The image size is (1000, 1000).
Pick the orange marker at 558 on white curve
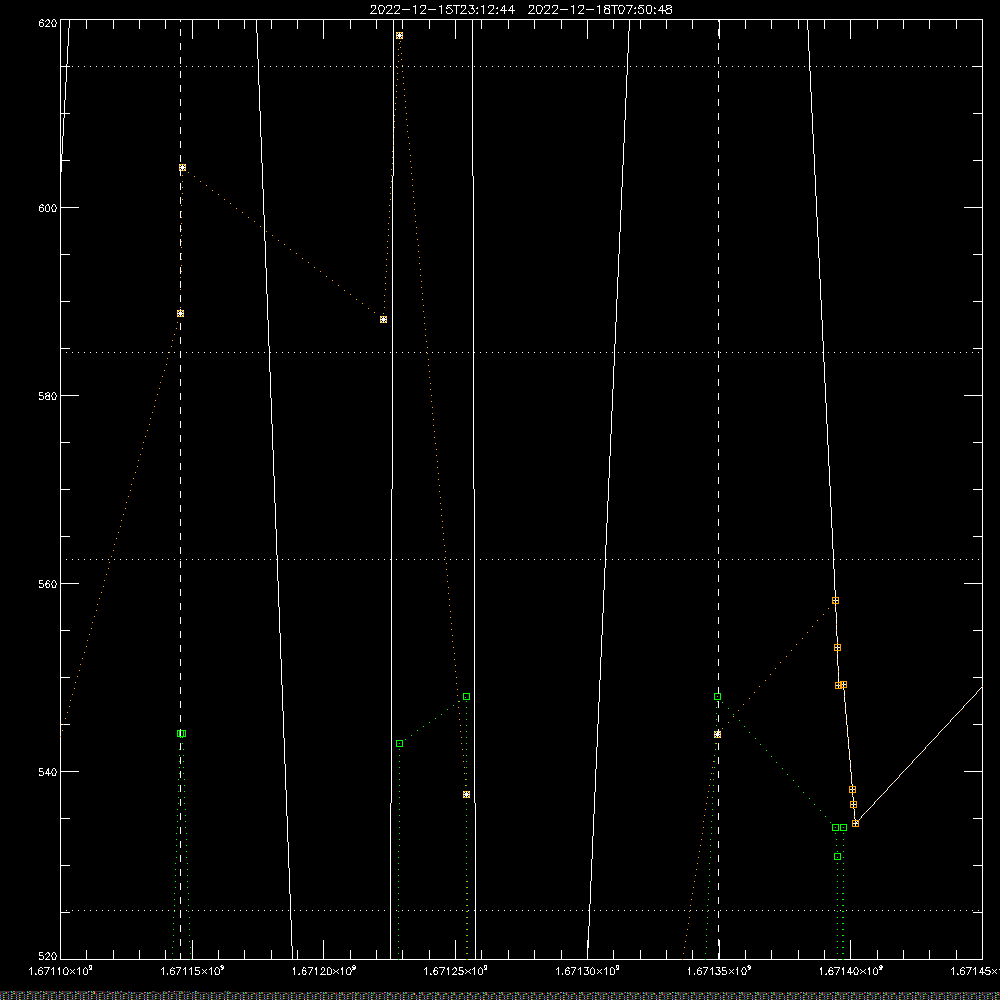pos(835,600)
